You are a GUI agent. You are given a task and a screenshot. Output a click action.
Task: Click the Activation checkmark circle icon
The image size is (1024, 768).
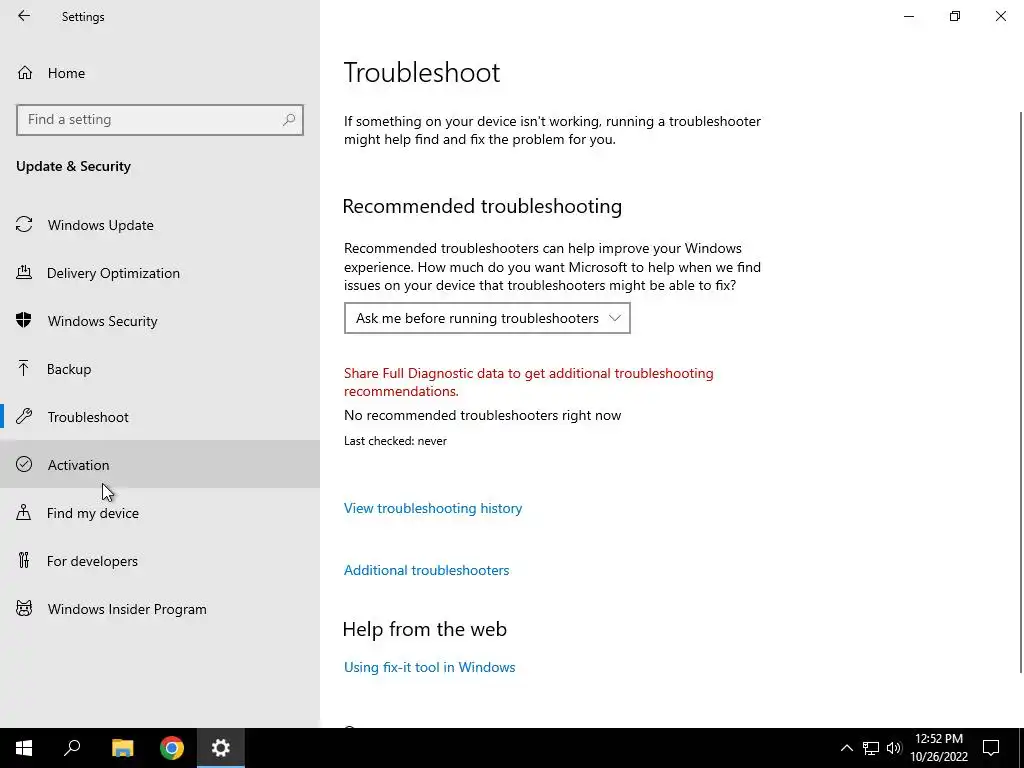[x=24, y=464]
